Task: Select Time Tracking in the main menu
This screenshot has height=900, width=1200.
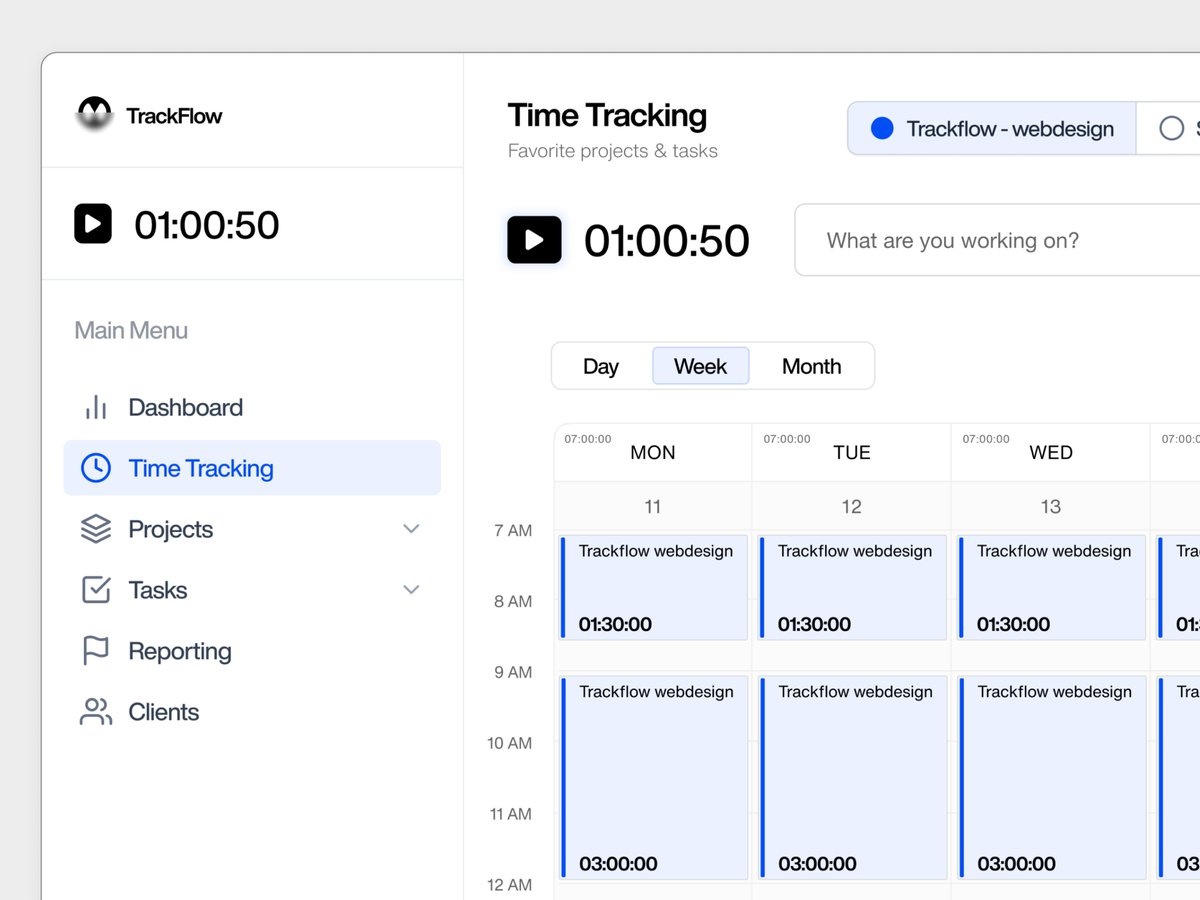Action: point(252,468)
